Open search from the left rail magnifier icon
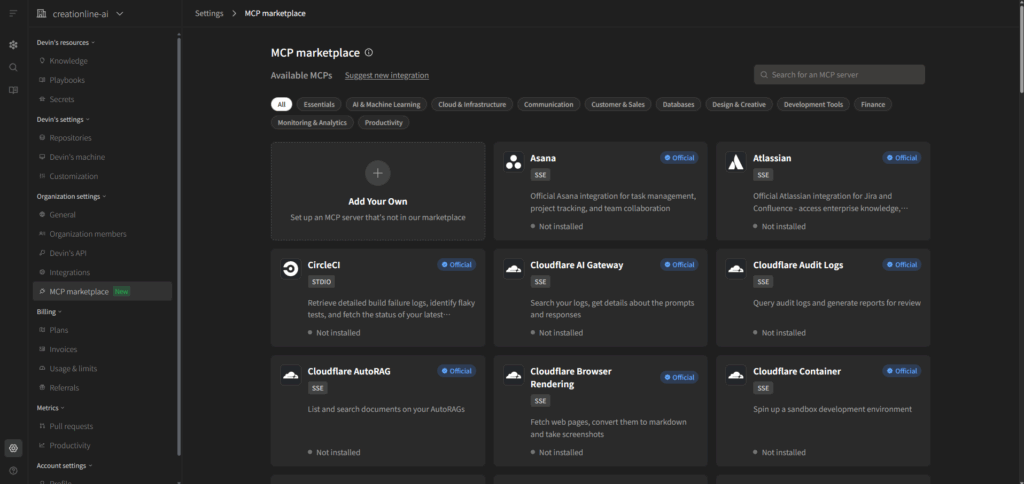The image size is (1024, 484). click(x=13, y=67)
